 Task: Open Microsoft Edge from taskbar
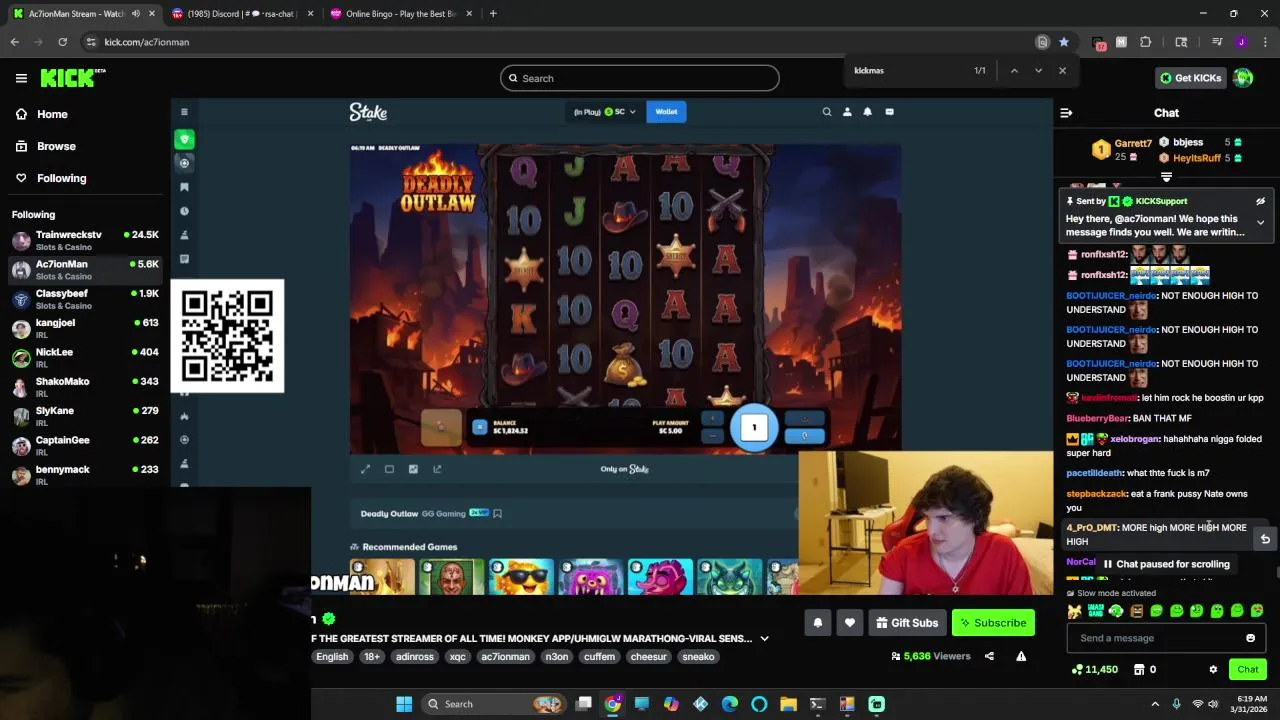pos(729,704)
